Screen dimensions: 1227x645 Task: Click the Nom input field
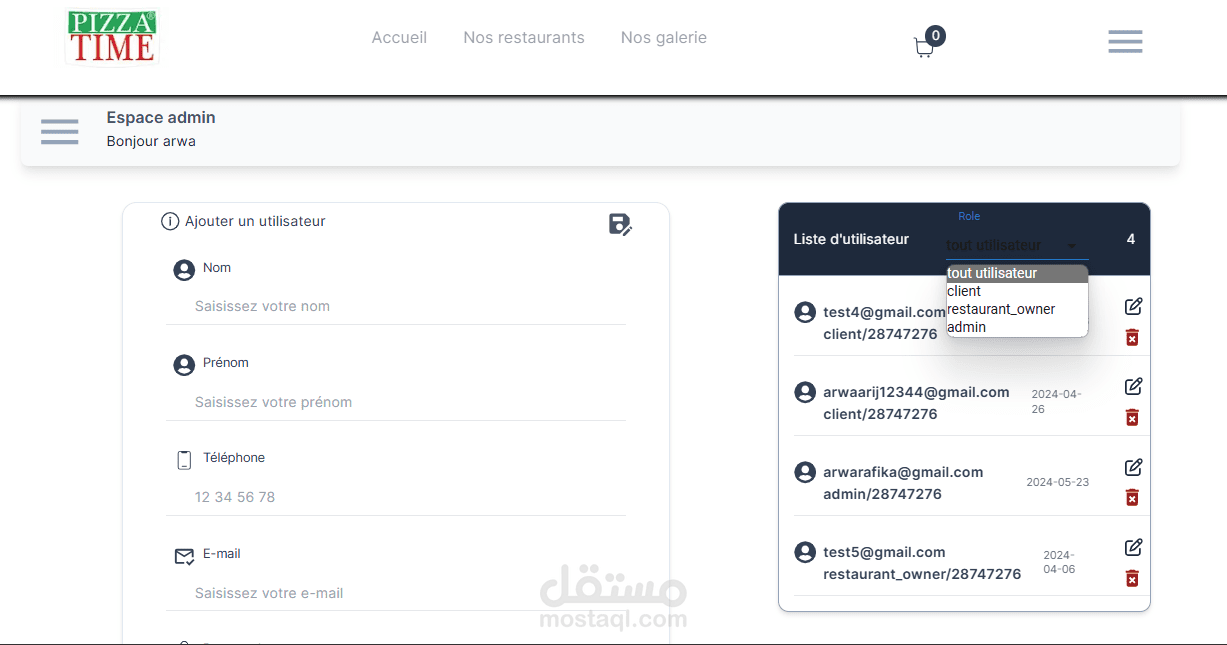click(396, 306)
